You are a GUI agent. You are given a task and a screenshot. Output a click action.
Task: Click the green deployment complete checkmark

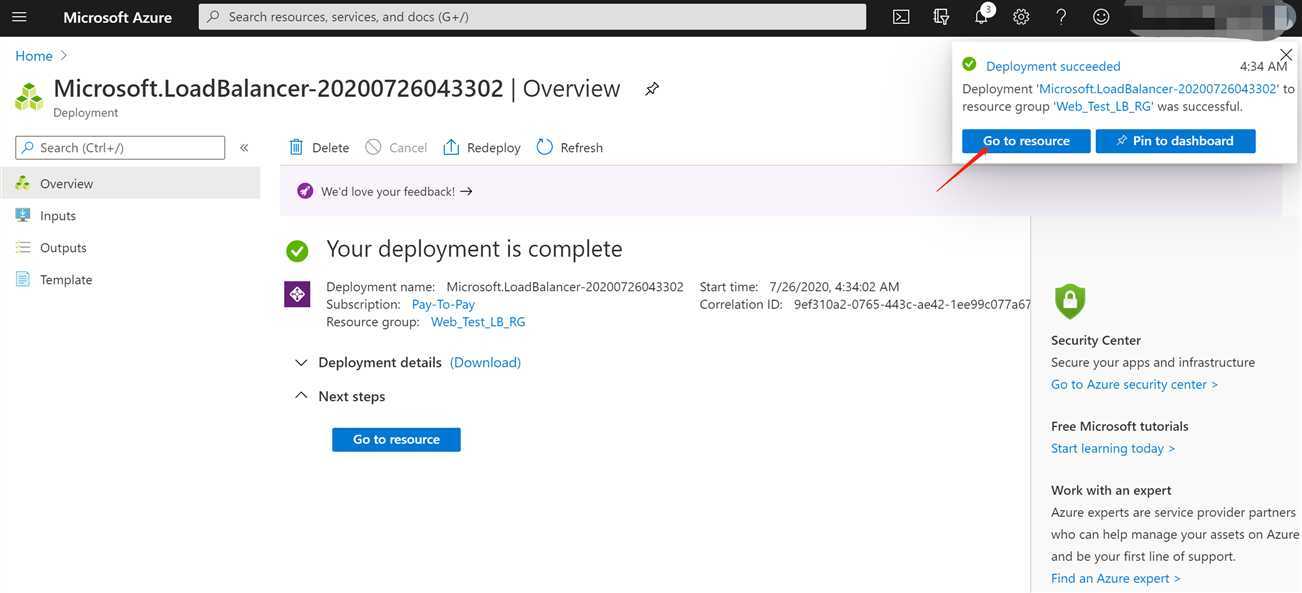tap(297, 250)
